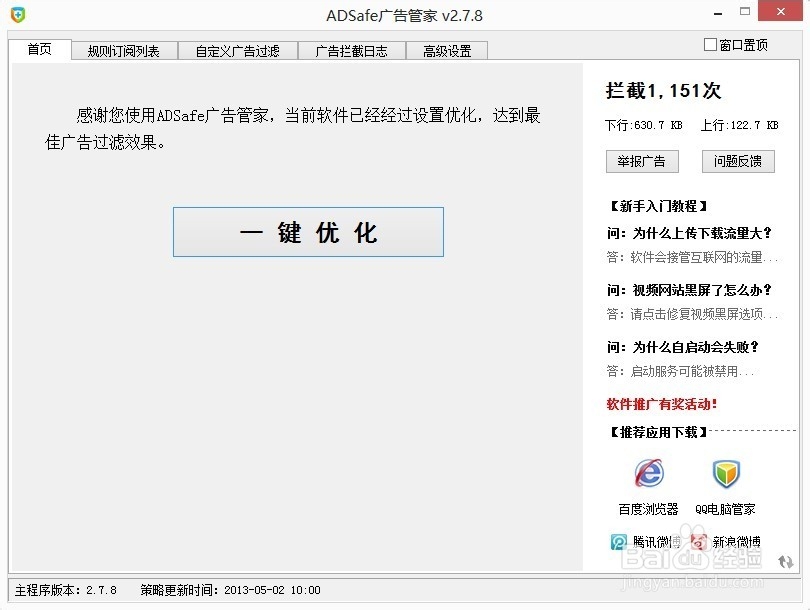Viewport: 810px width, 610px height.
Task: Click the Sina Weibo icon
Action: 699,542
